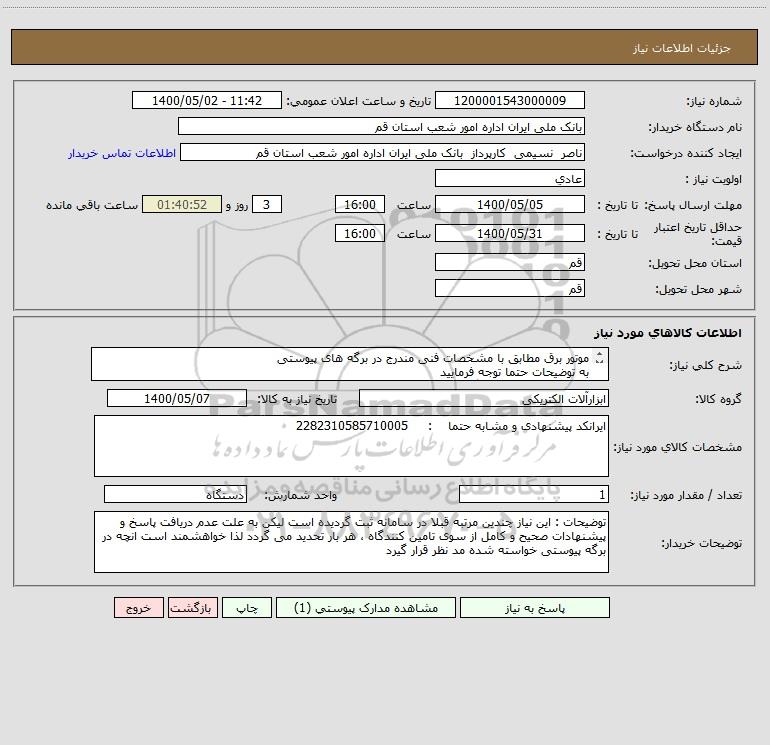
Task: Click the stepper arrows in شرح کلی نیاز box
Action: pos(599,359)
